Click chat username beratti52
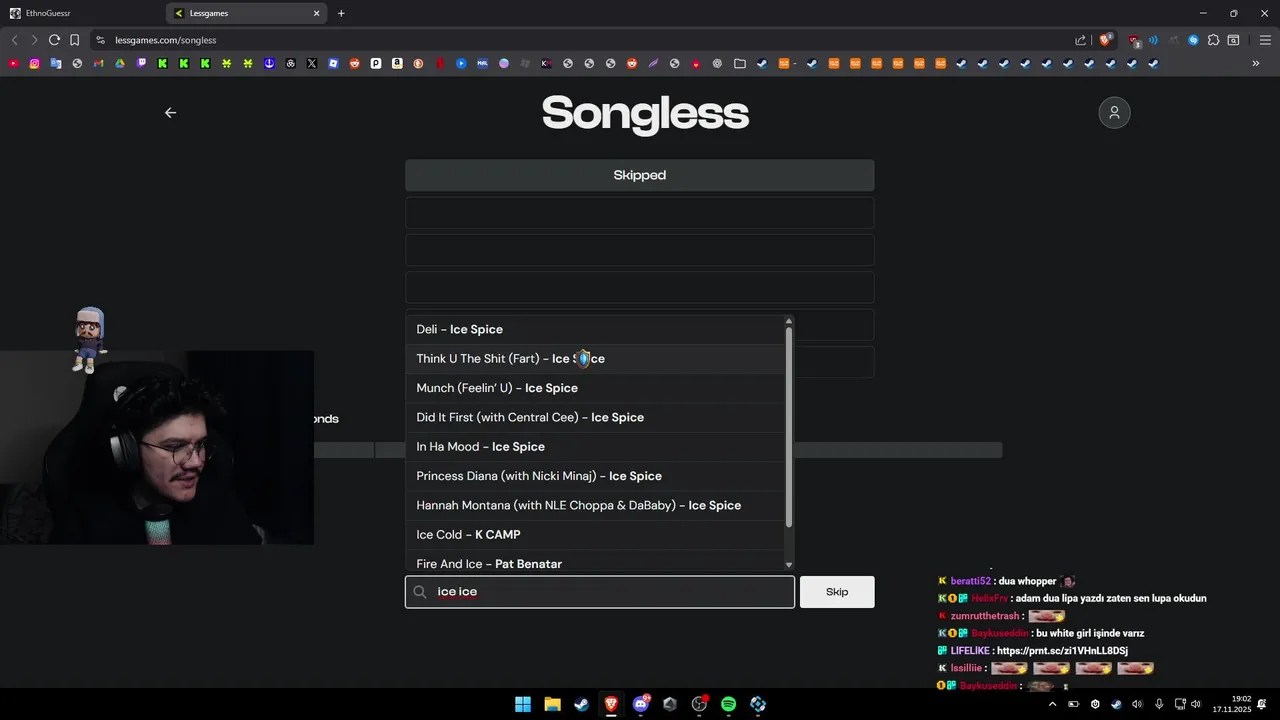 coord(970,581)
